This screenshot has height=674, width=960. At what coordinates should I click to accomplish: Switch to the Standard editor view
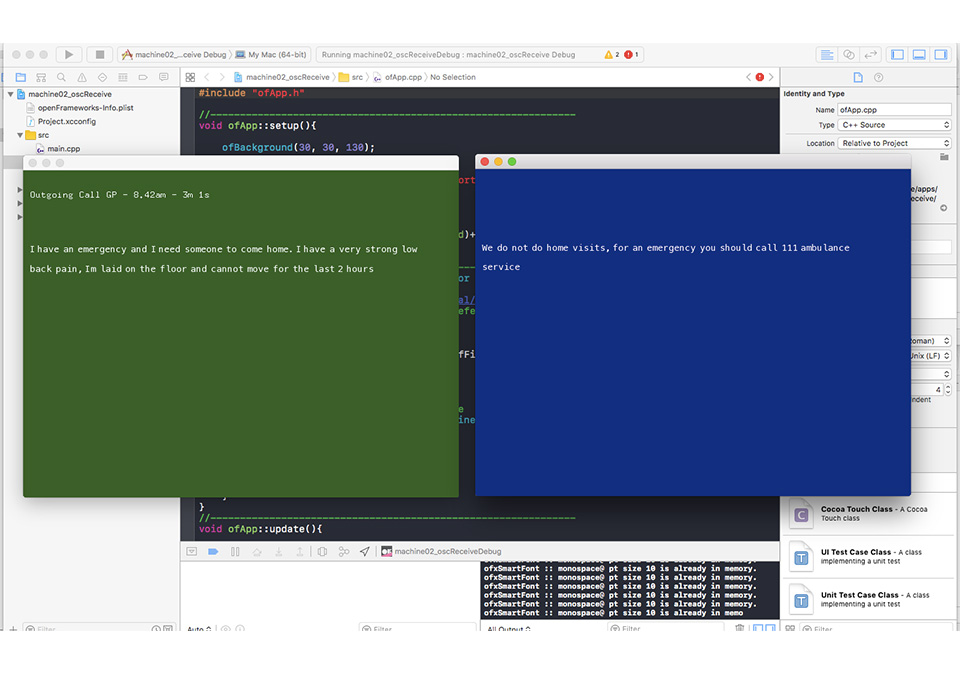coord(827,54)
